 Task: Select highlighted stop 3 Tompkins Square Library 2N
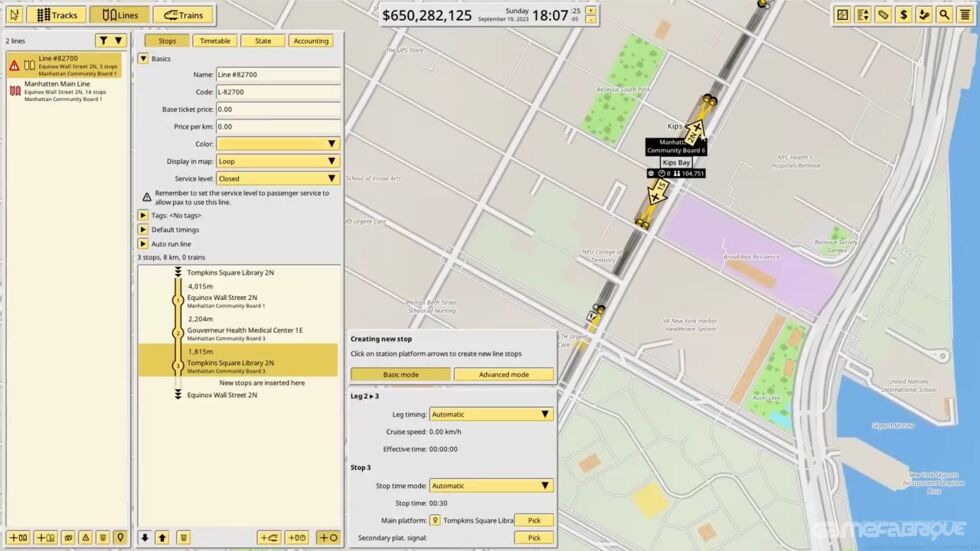click(x=238, y=360)
